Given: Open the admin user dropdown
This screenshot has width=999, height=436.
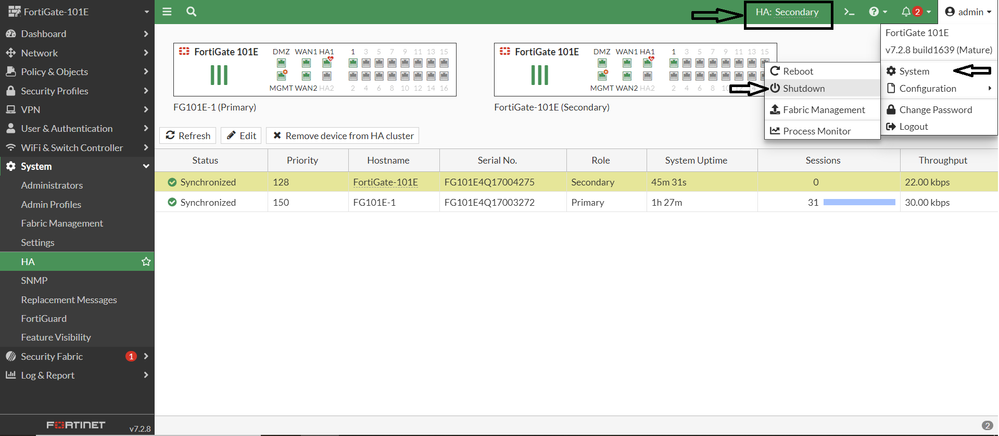Looking at the screenshot, I should click(968, 11).
